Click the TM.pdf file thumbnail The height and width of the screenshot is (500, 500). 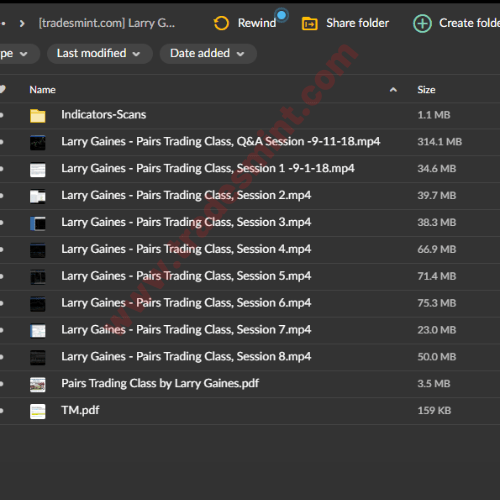click(x=38, y=412)
